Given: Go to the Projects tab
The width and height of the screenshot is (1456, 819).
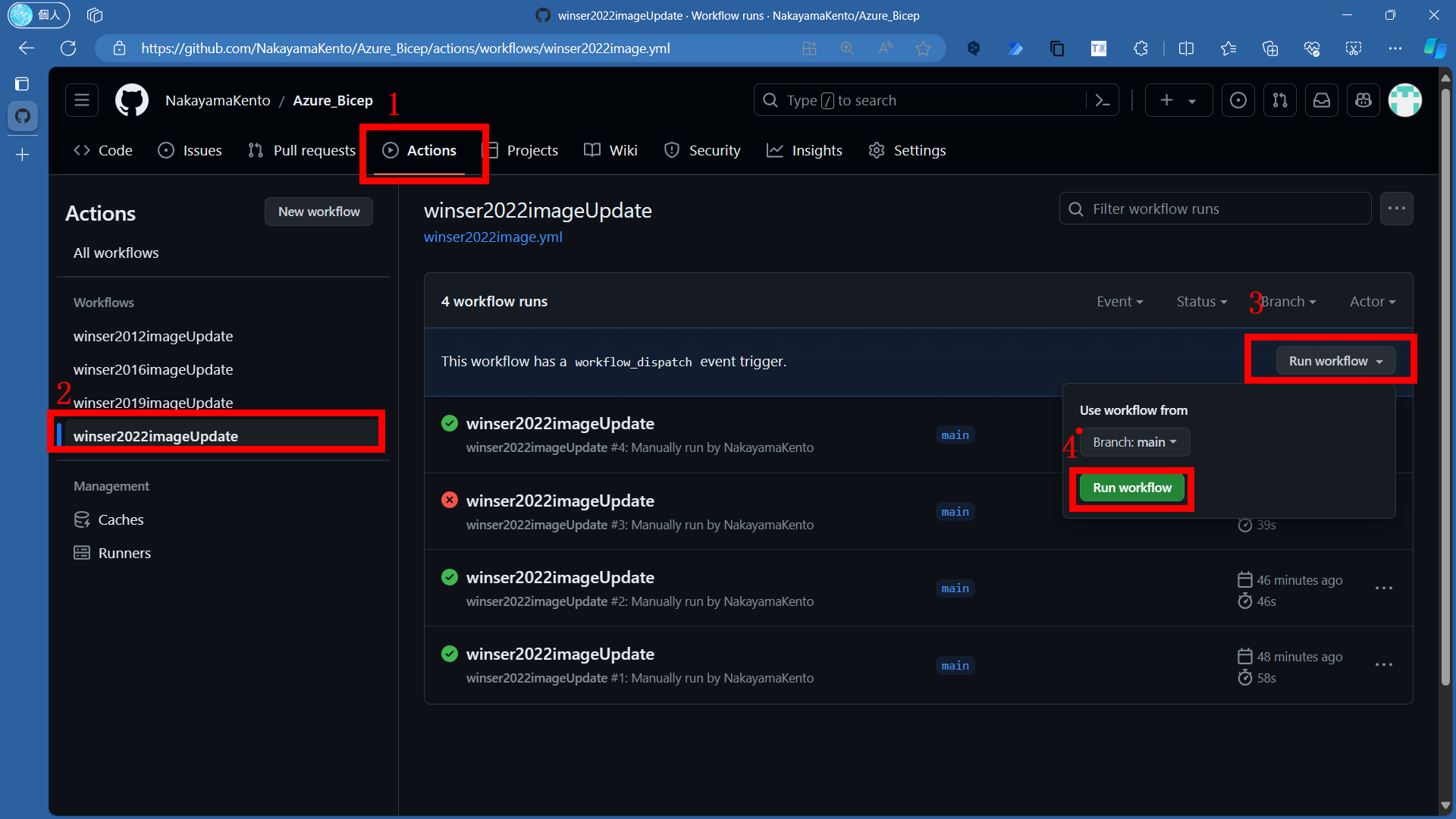Looking at the screenshot, I should pyautogui.click(x=522, y=150).
